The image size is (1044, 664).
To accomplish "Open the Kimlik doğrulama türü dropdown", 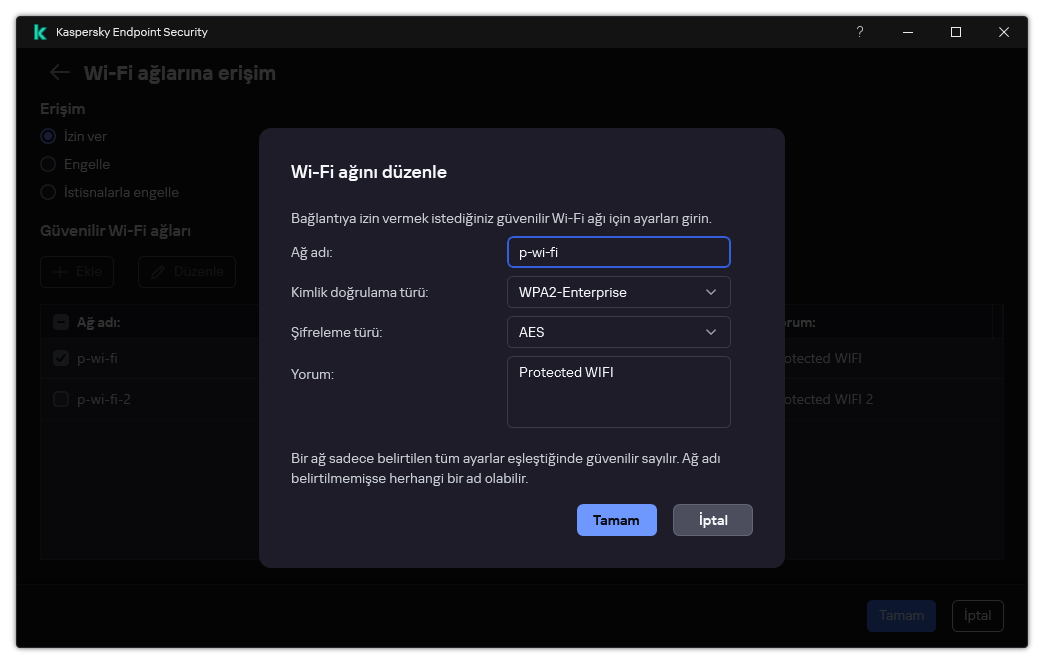I will pos(618,292).
